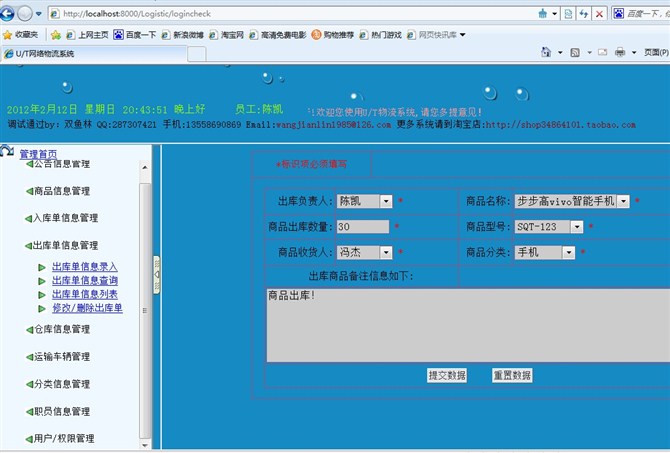Open the 百度一下 bookmark

135,35
